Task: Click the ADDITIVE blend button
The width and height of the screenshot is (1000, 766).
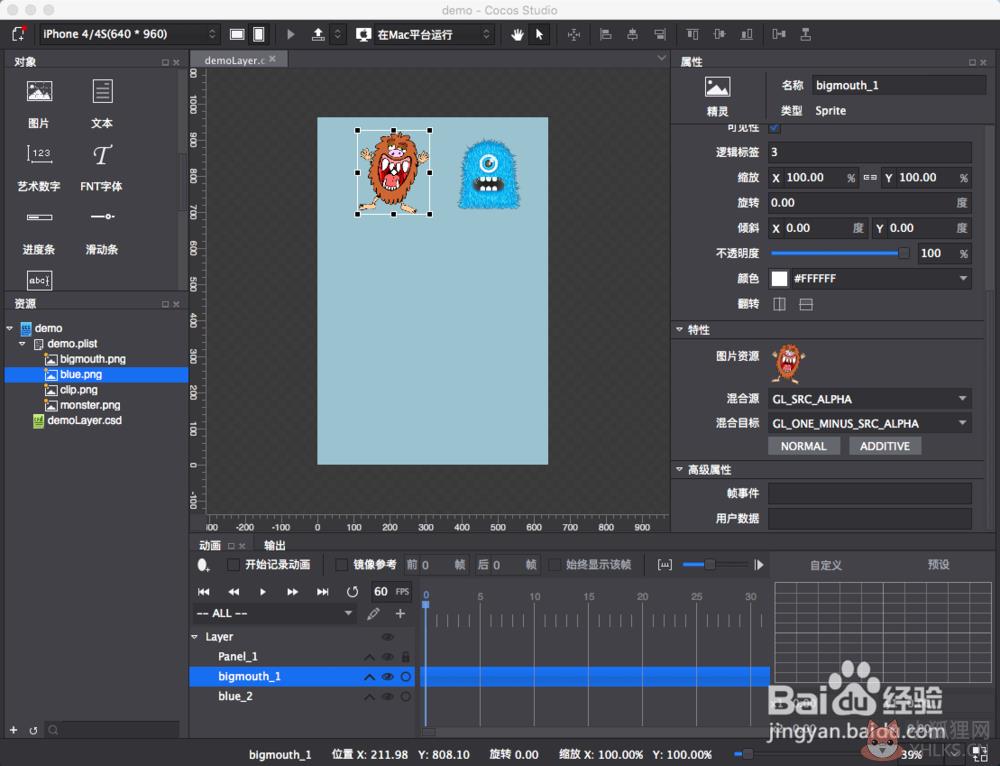Action: coord(885,446)
